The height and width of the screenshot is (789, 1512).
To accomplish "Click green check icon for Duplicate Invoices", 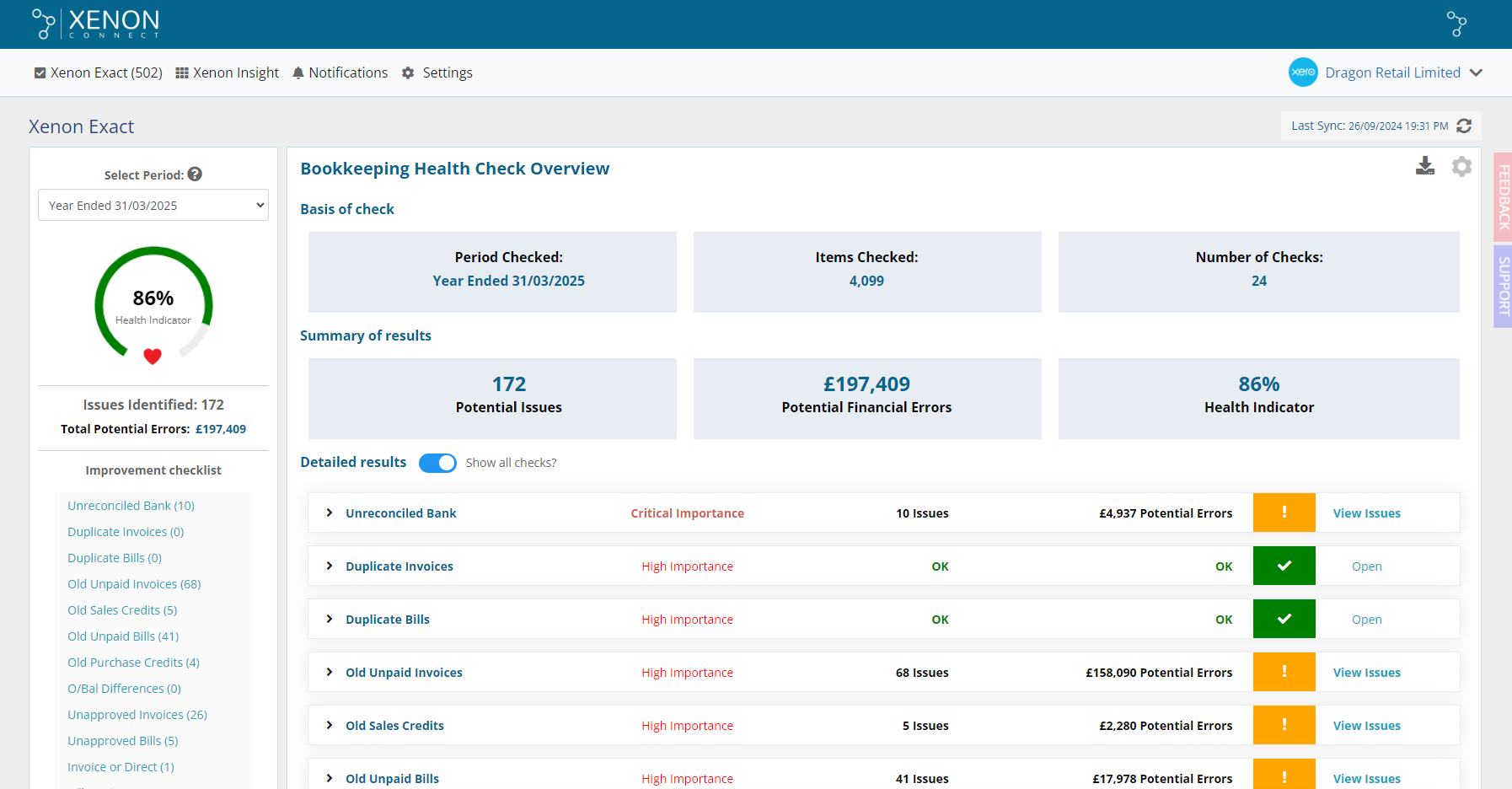I will click(1284, 566).
